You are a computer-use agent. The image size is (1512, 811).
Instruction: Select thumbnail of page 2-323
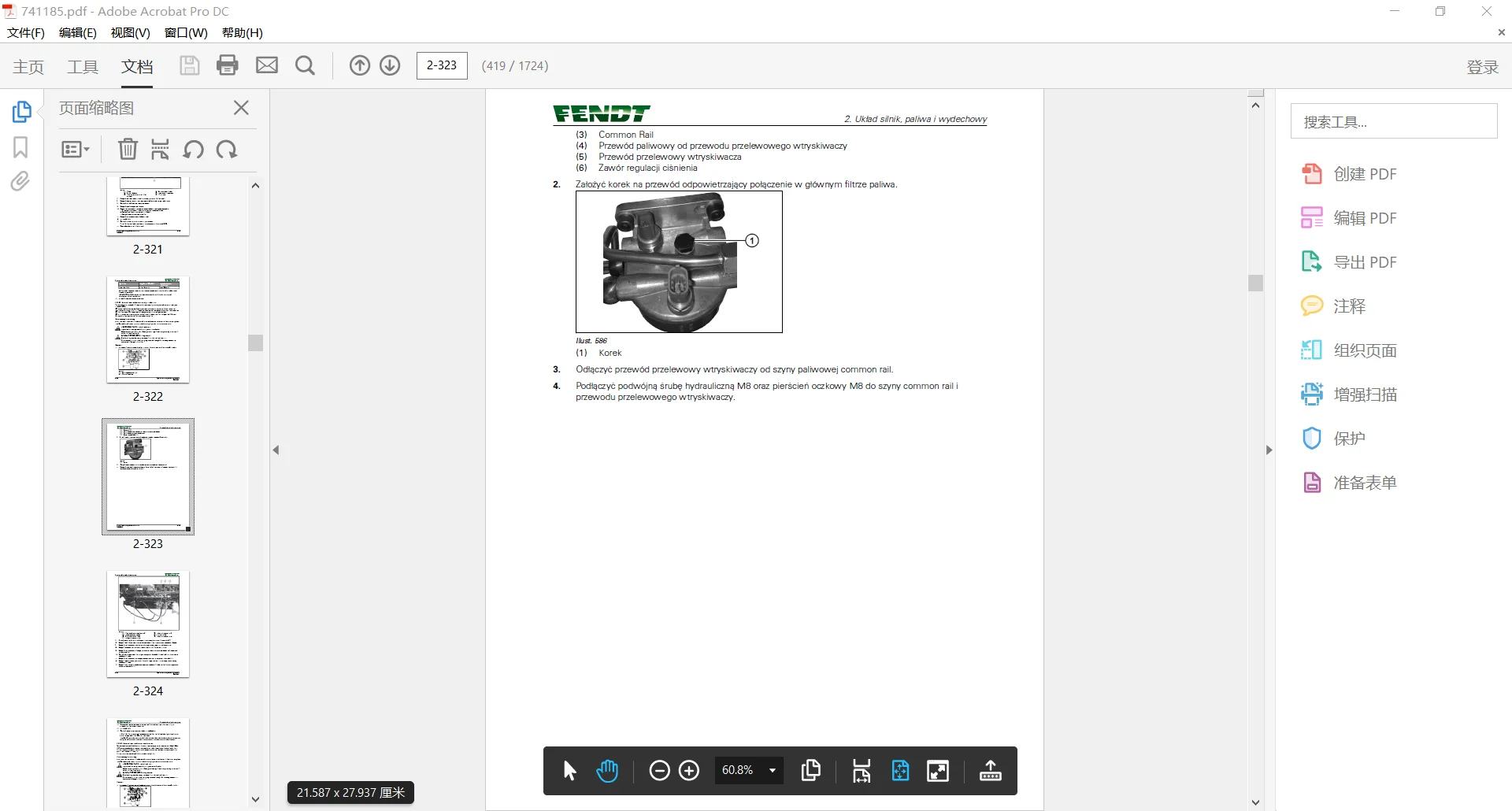[x=148, y=477]
